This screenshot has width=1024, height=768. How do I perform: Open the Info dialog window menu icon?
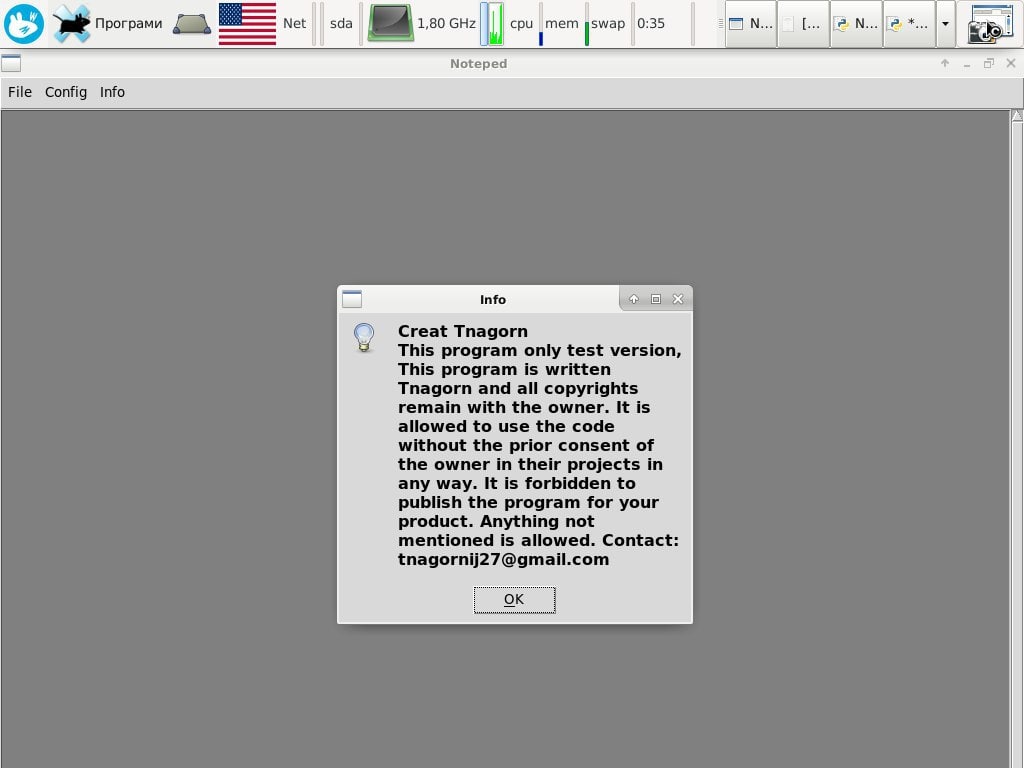coord(352,298)
